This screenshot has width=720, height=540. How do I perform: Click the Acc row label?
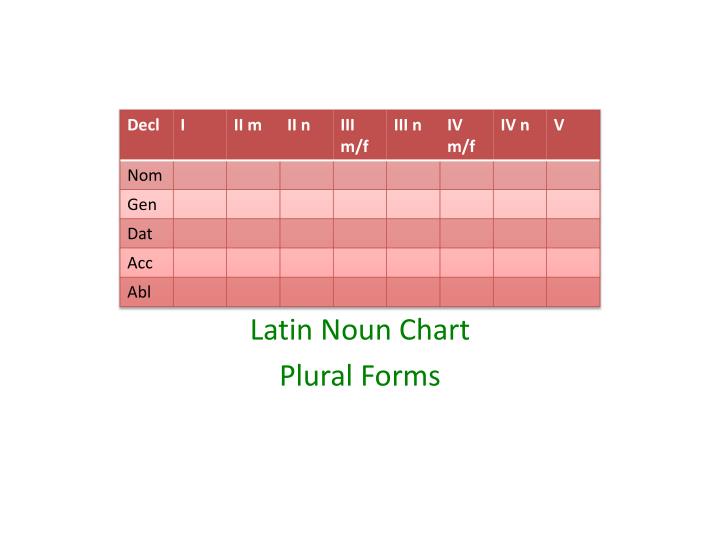coord(146,263)
